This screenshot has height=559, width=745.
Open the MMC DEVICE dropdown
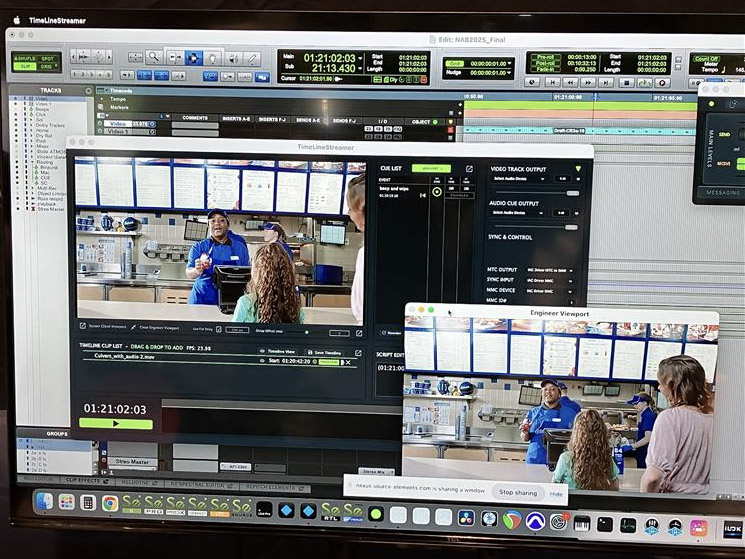[x=549, y=291]
